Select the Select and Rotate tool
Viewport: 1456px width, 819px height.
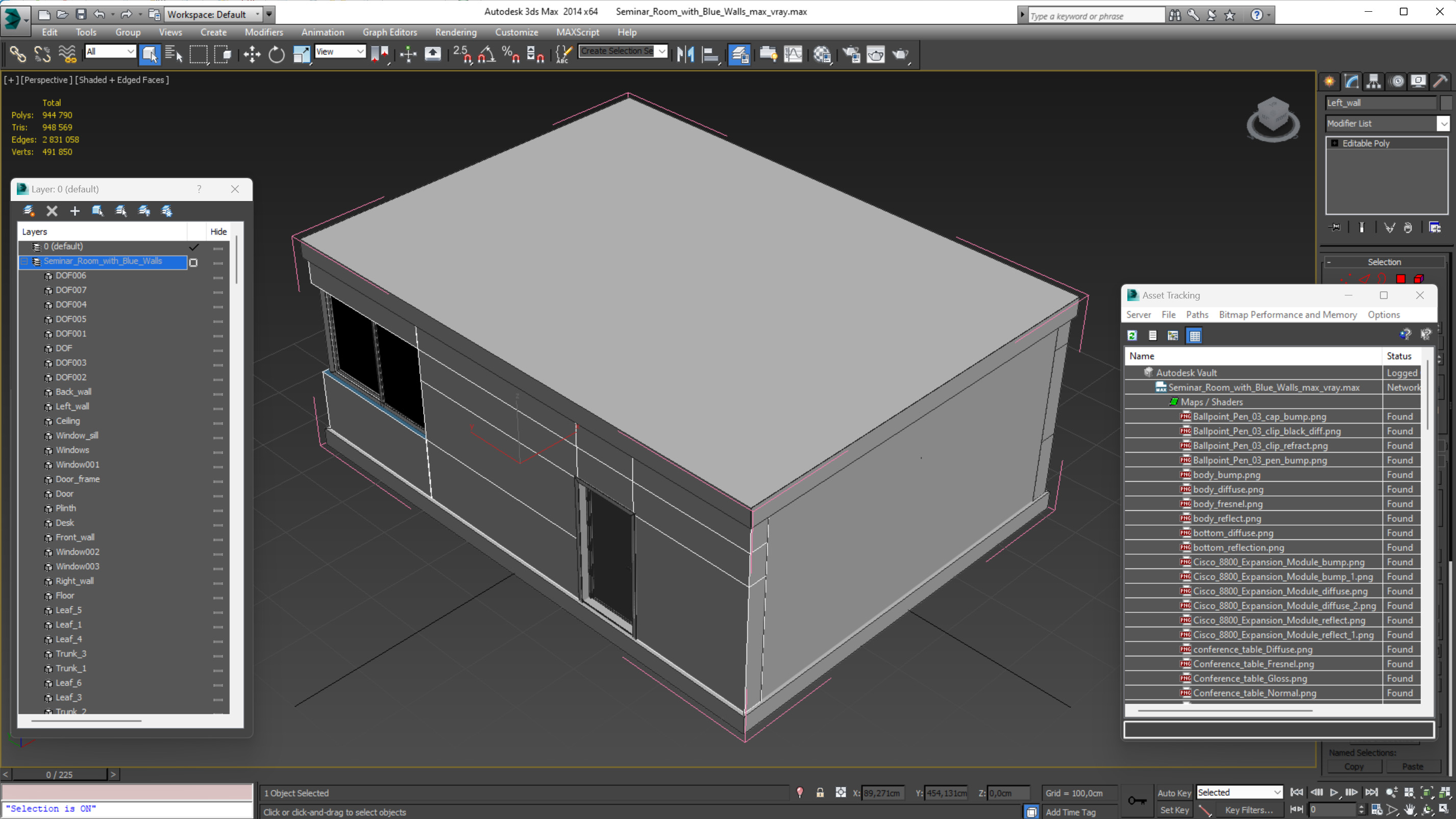click(277, 54)
